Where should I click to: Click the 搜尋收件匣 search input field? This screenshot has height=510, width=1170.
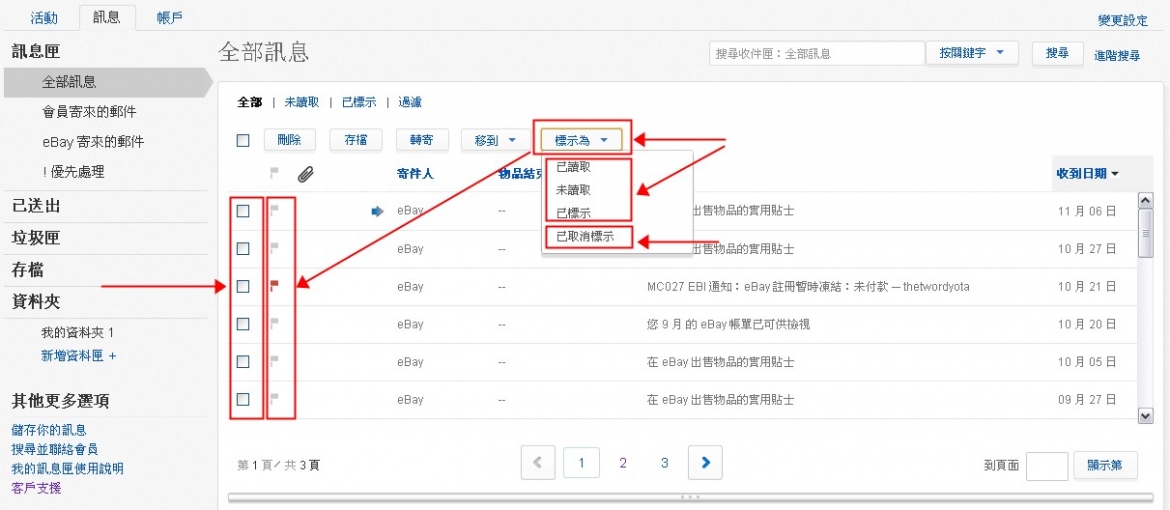[x=816, y=53]
